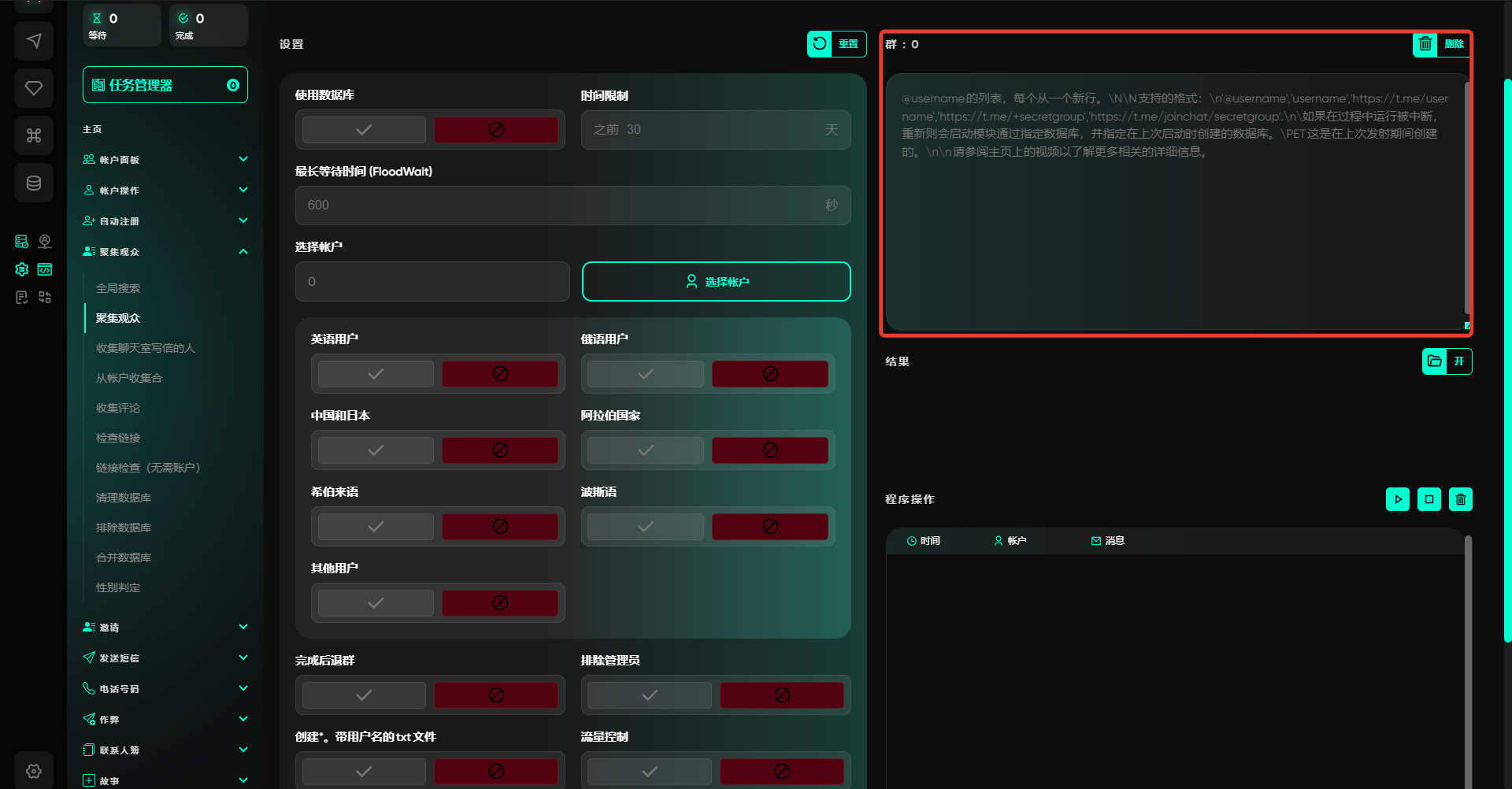Image resolution: width=1512 pixels, height=789 pixels.
Task: Enable the 使用数据库 checkmark option
Action: click(364, 130)
